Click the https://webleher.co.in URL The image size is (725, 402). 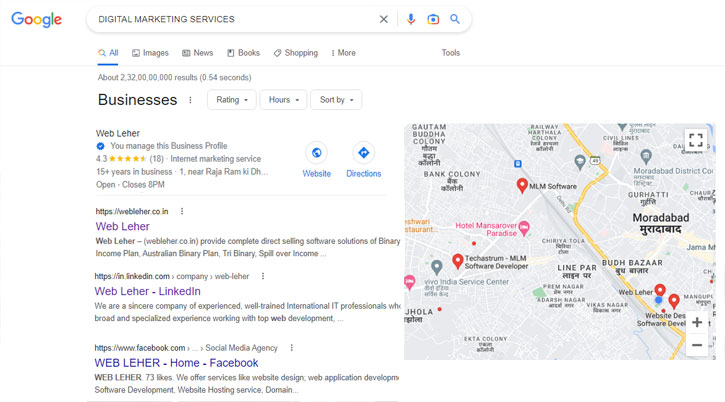pyautogui.click(x=132, y=211)
